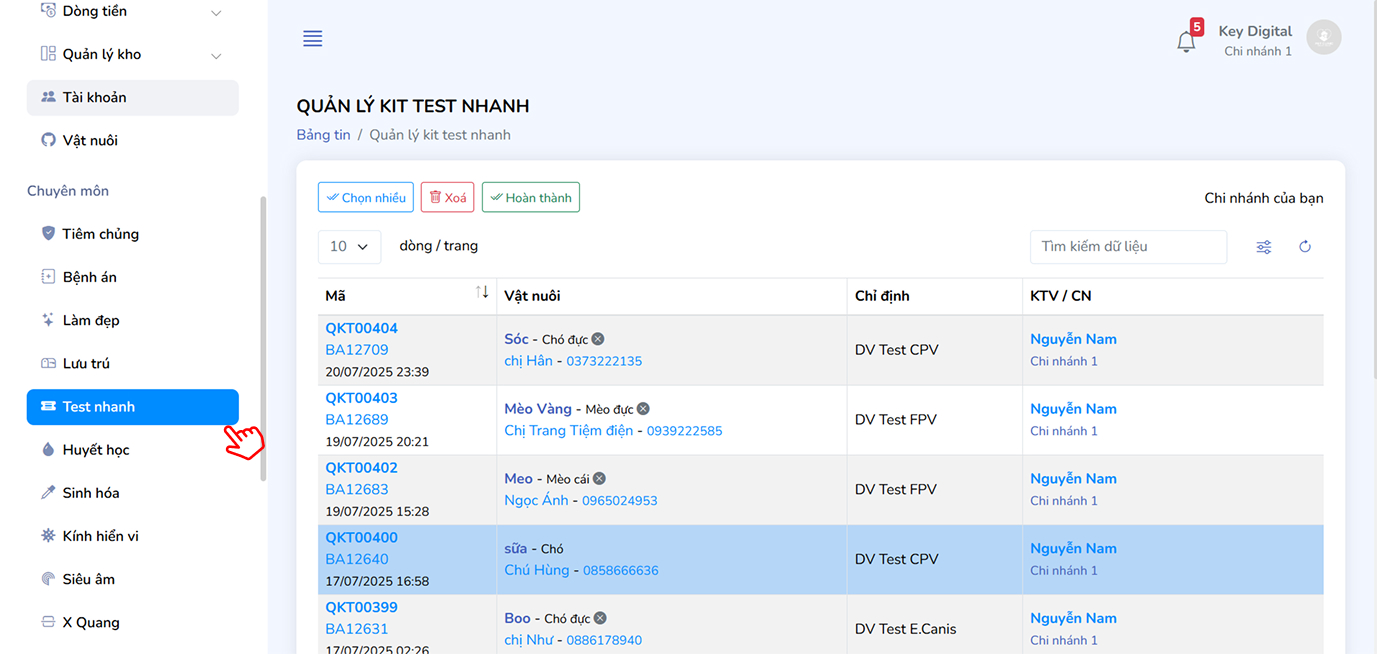Select the X Quang x-ray icon in sidebar
1377x654 pixels.
[48, 621]
